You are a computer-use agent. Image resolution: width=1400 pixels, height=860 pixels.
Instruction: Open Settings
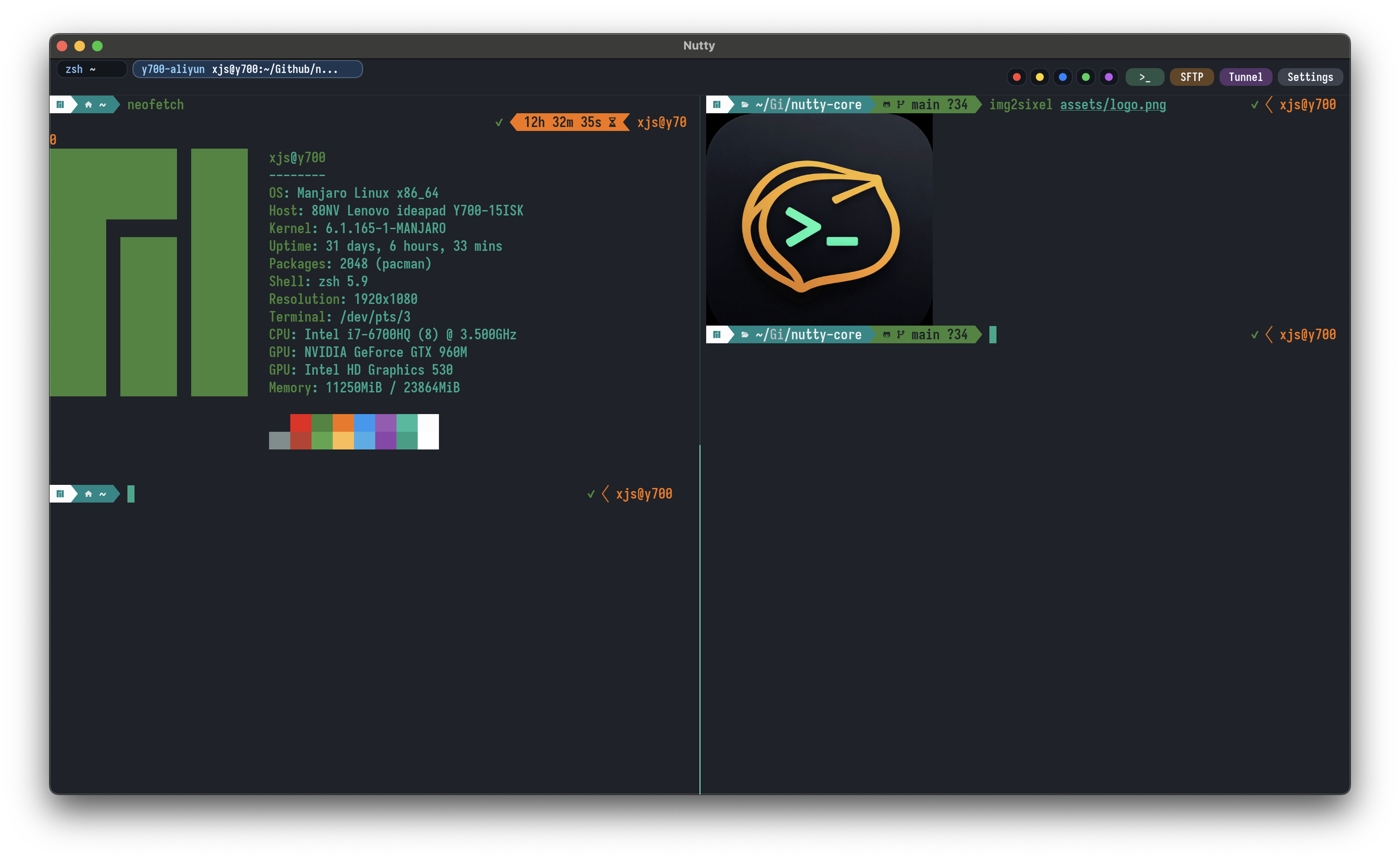(1310, 77)
